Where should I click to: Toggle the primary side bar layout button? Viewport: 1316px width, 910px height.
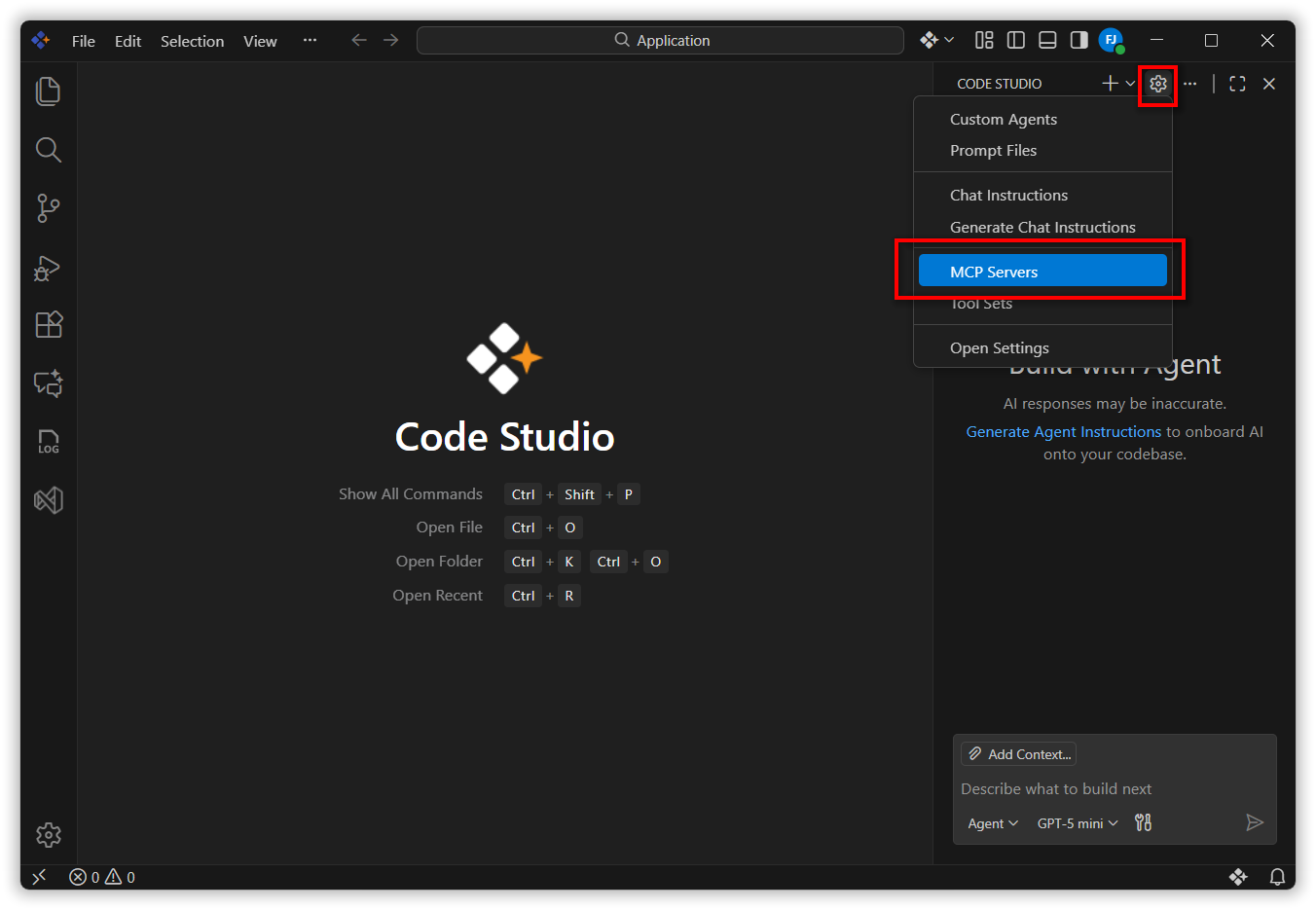[x=1016, y=40]
